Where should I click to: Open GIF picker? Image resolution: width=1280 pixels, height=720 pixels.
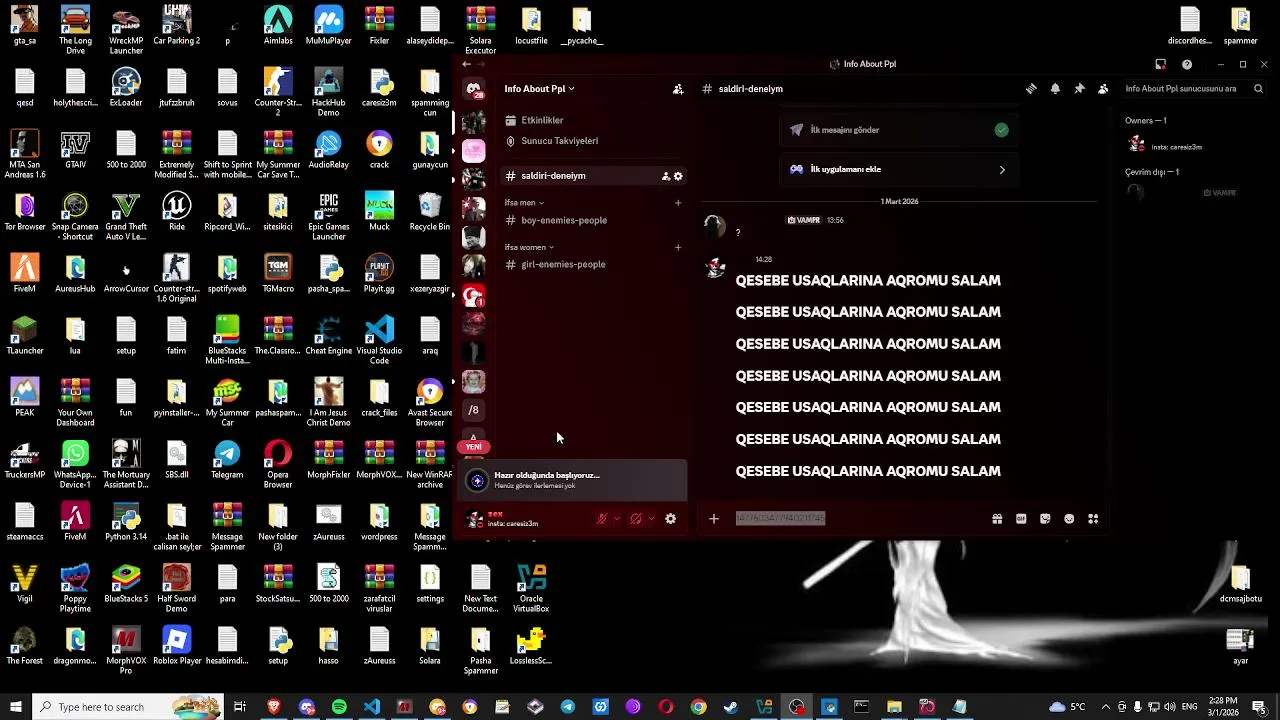[x=1021, y=519]
